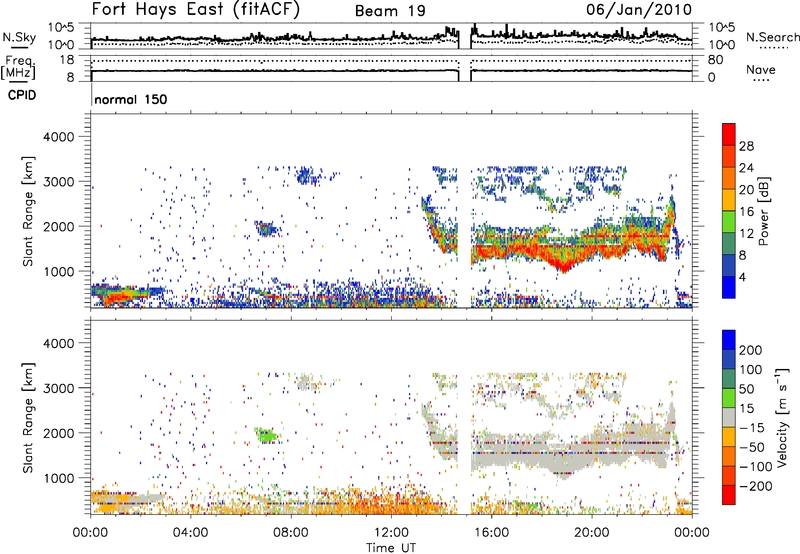Click the "12" Power colorbar label

(746, 234)
